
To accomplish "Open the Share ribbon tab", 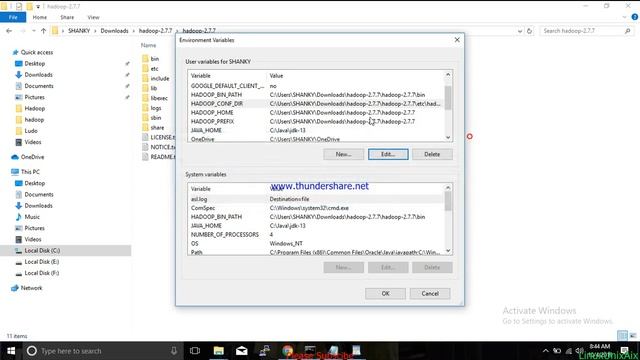I will (x=67, y=17).
